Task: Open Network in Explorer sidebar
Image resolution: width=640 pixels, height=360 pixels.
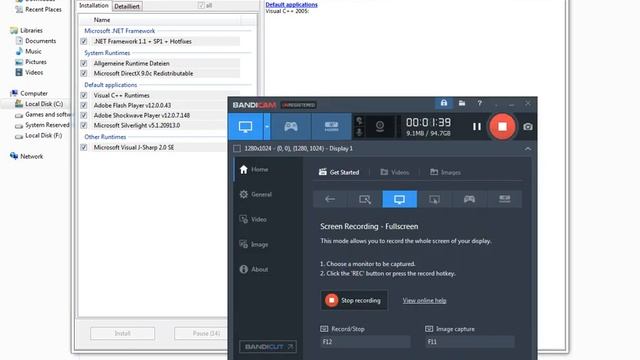Action: pos(27,156)
